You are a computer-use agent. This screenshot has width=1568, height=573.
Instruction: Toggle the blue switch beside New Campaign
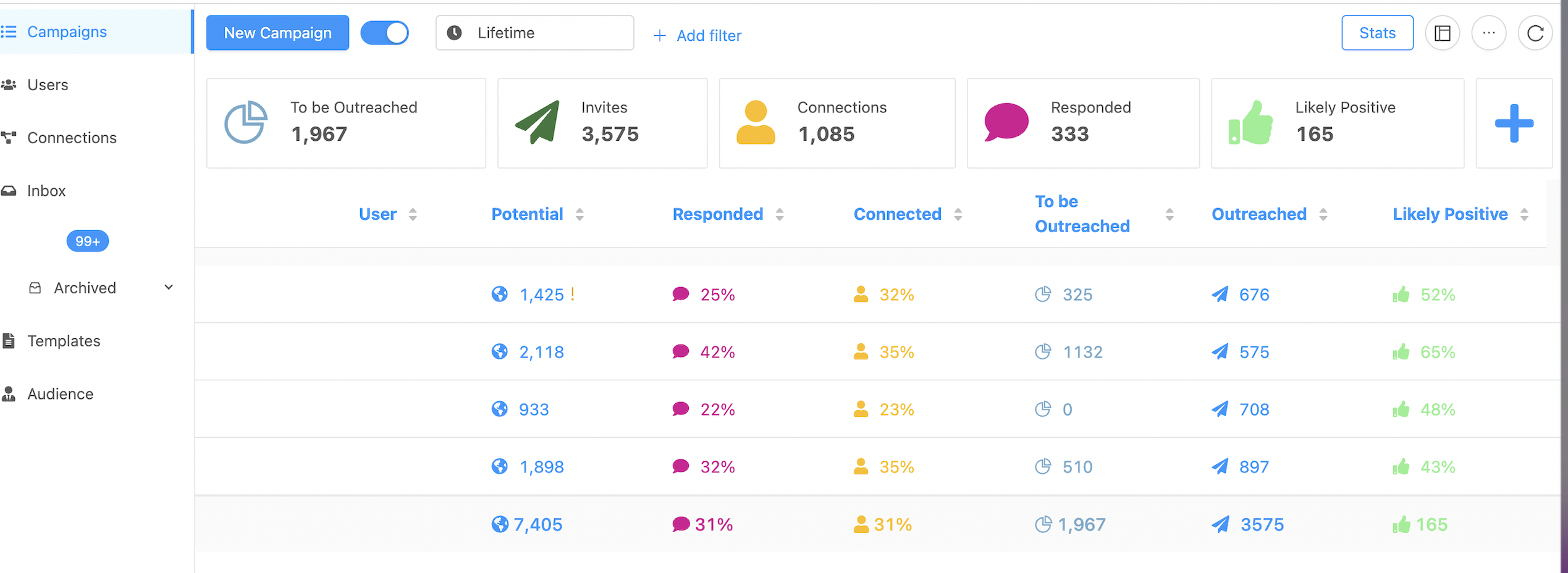tap(385, 33)
